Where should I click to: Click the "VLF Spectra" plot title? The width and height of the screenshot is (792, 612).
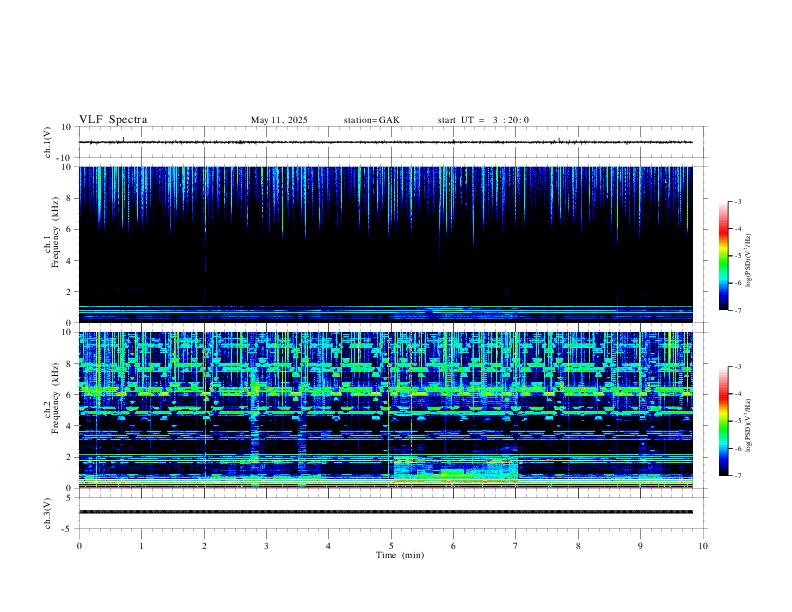point(113,120)
